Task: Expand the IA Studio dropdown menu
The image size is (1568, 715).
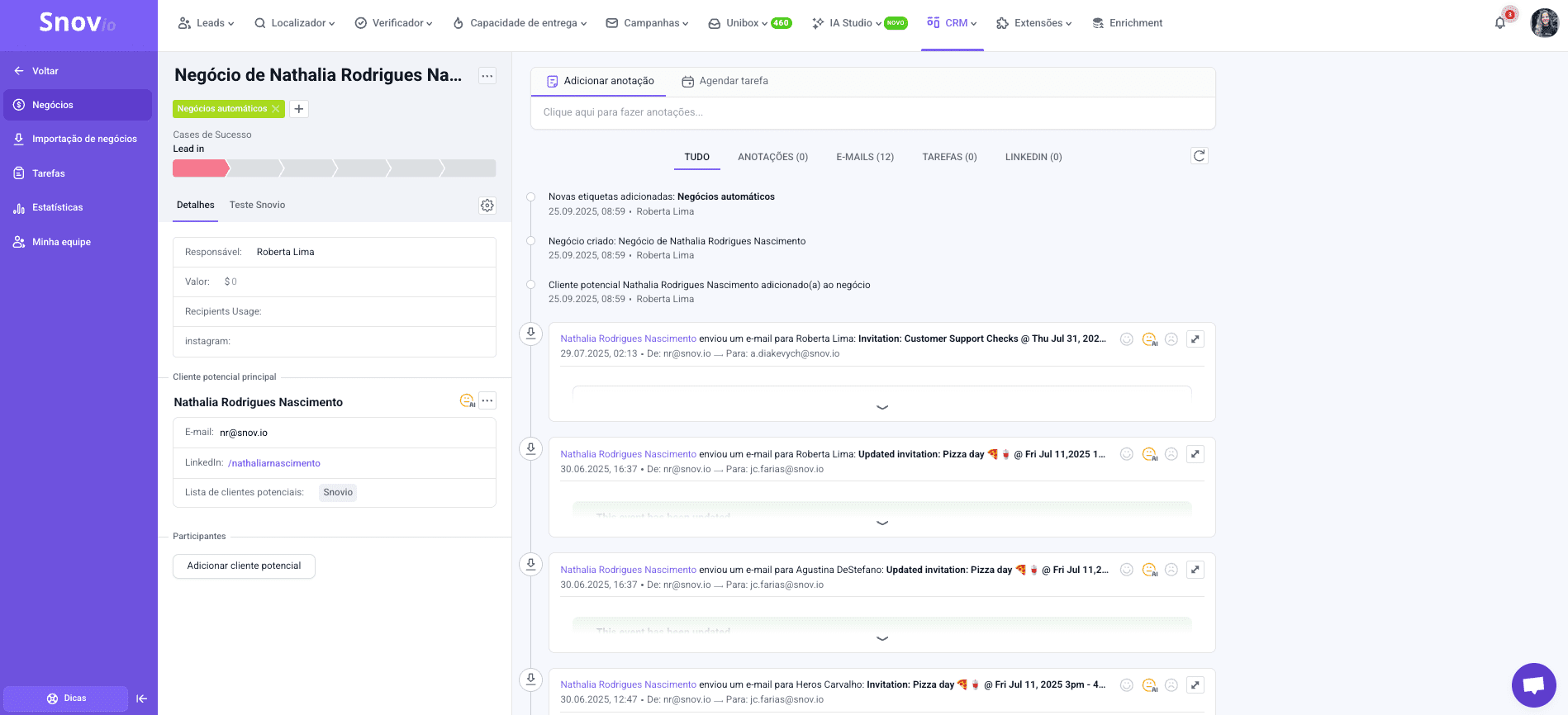Action: point(859,23)
